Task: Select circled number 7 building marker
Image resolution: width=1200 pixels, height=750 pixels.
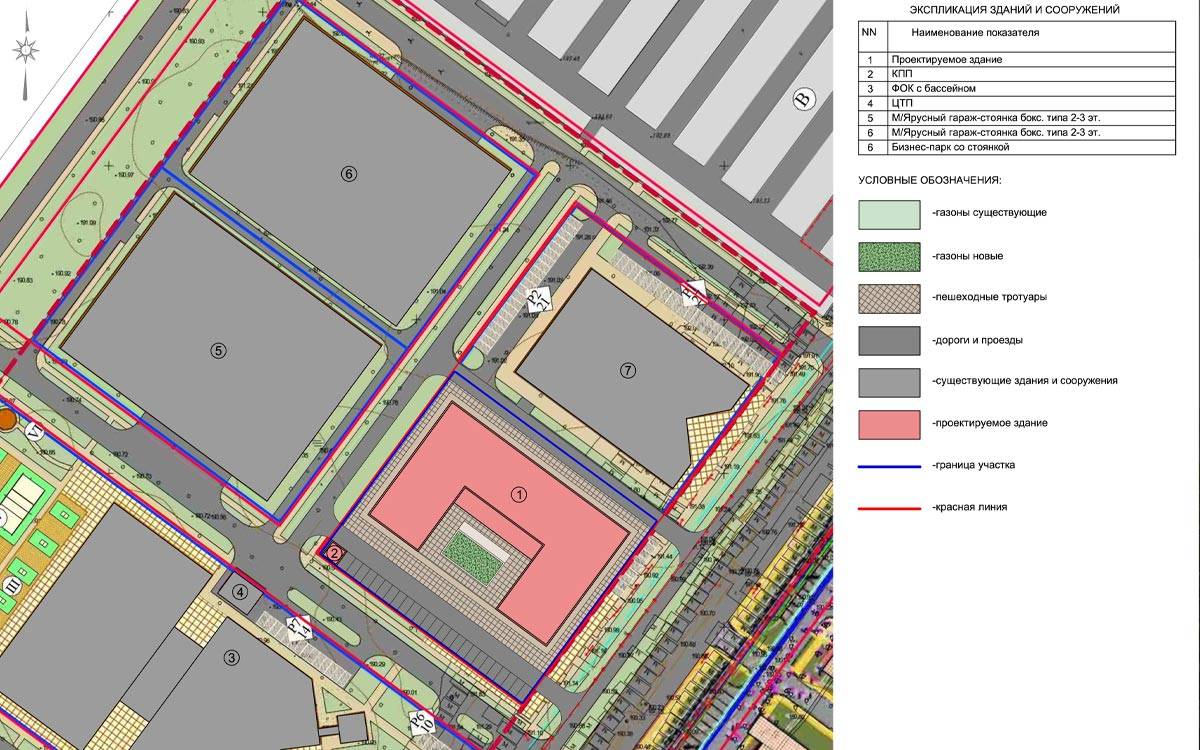Action: (627, 370)
